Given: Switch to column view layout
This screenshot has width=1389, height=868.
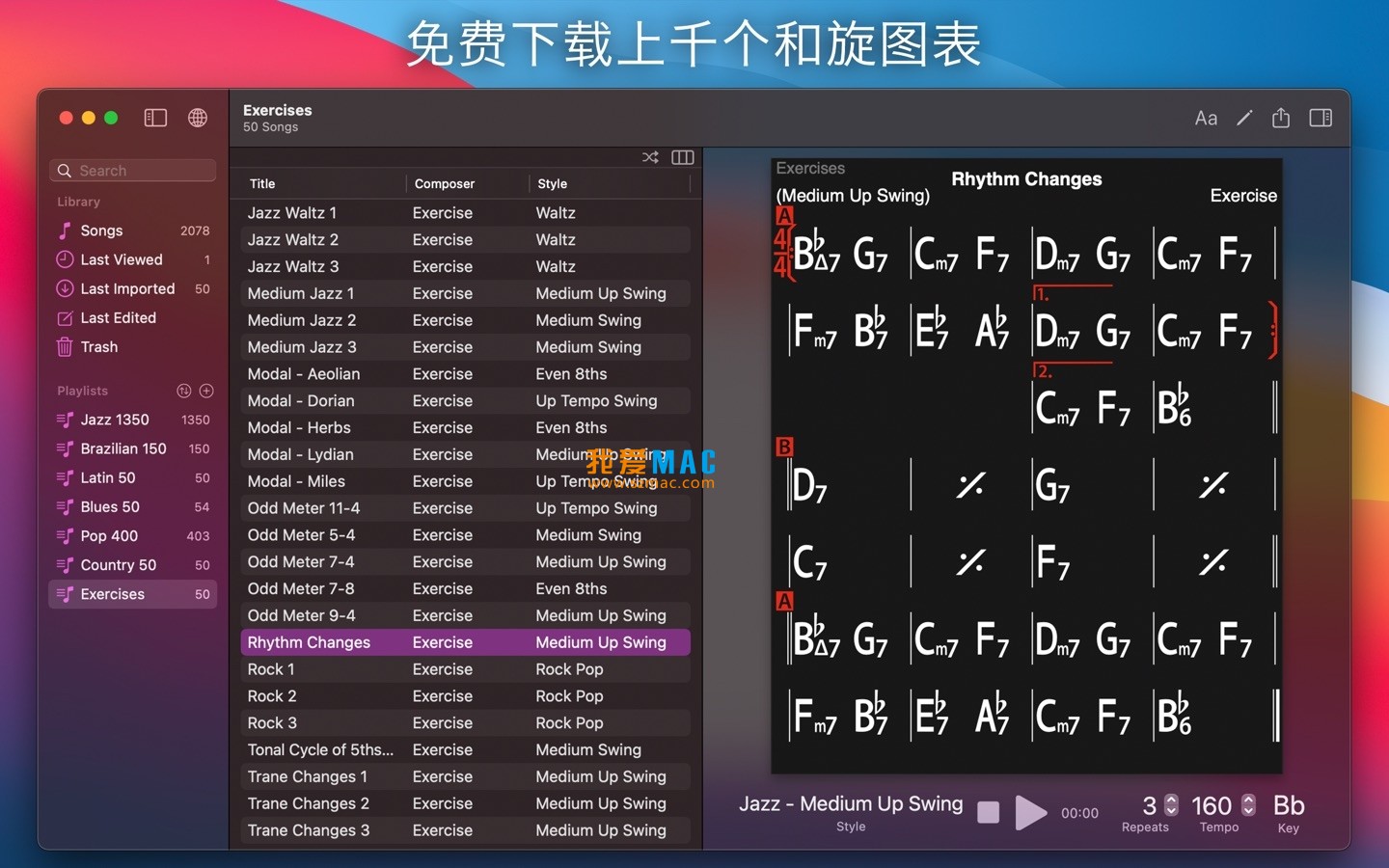Looking at the screenshot, I should coord(682,157).
